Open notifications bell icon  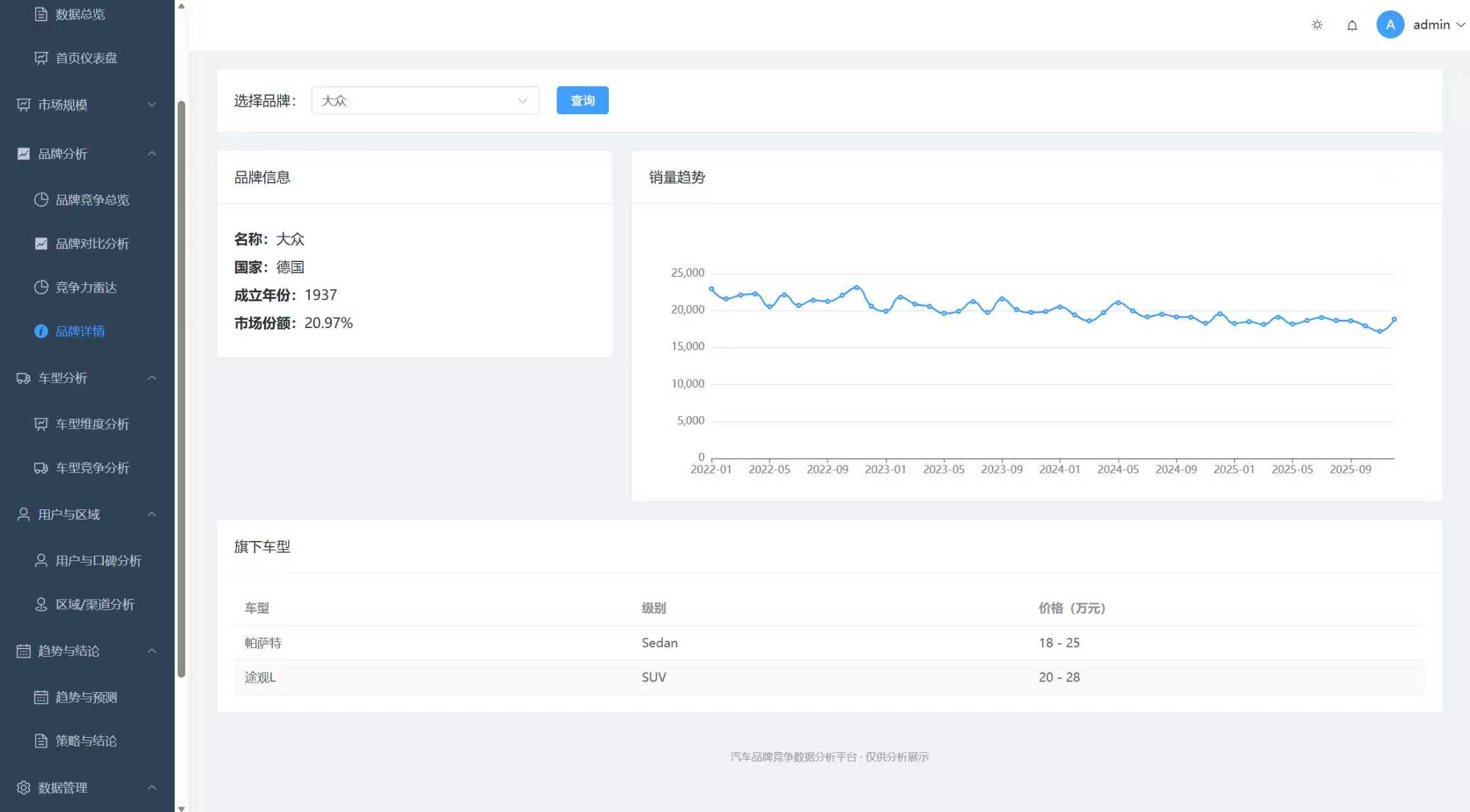click(x=1352, y=25)
